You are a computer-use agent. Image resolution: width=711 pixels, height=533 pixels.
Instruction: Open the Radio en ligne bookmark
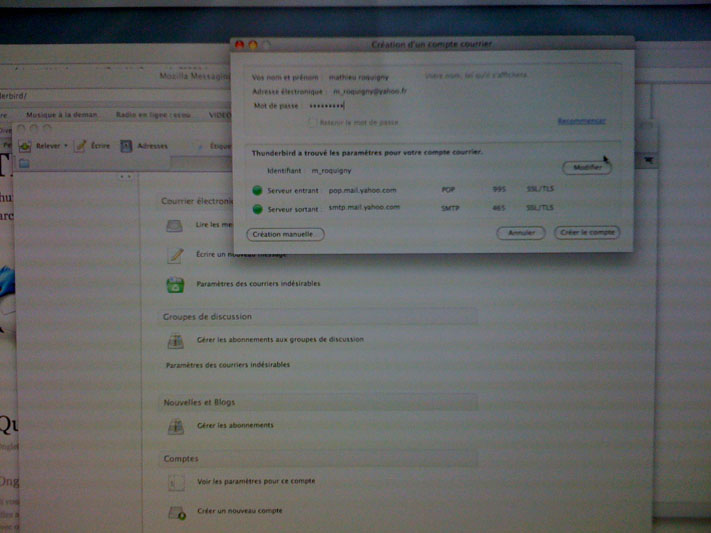pos(153,115)
